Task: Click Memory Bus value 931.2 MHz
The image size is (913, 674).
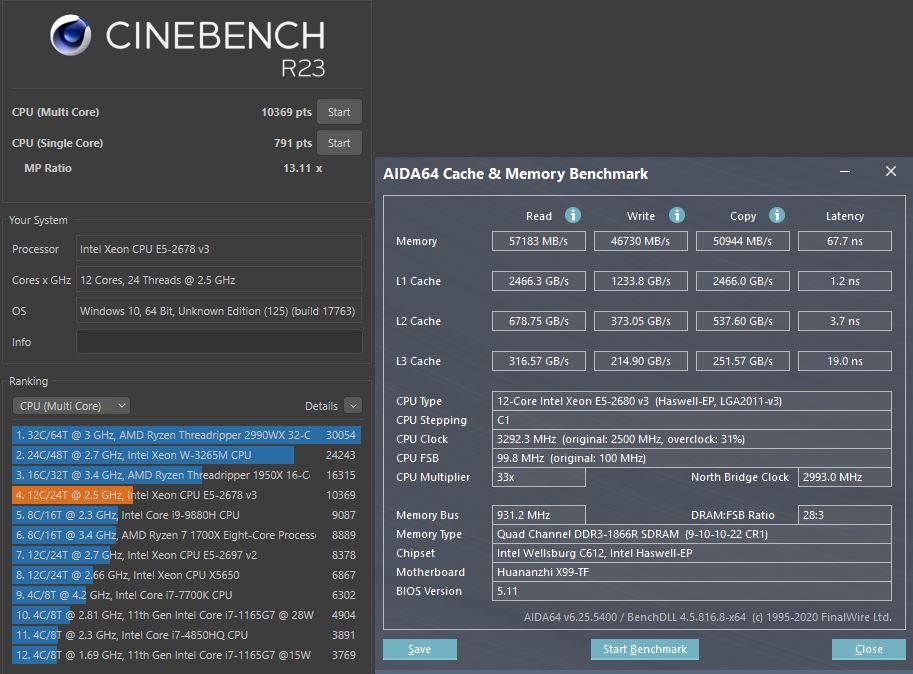Action: [539, 515]
